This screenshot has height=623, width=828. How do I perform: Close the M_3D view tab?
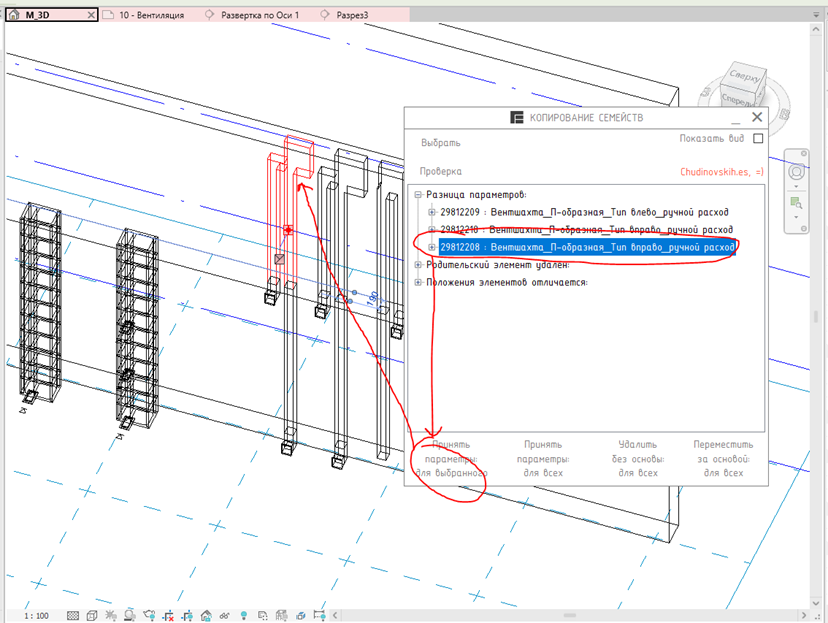click(91, 15)
